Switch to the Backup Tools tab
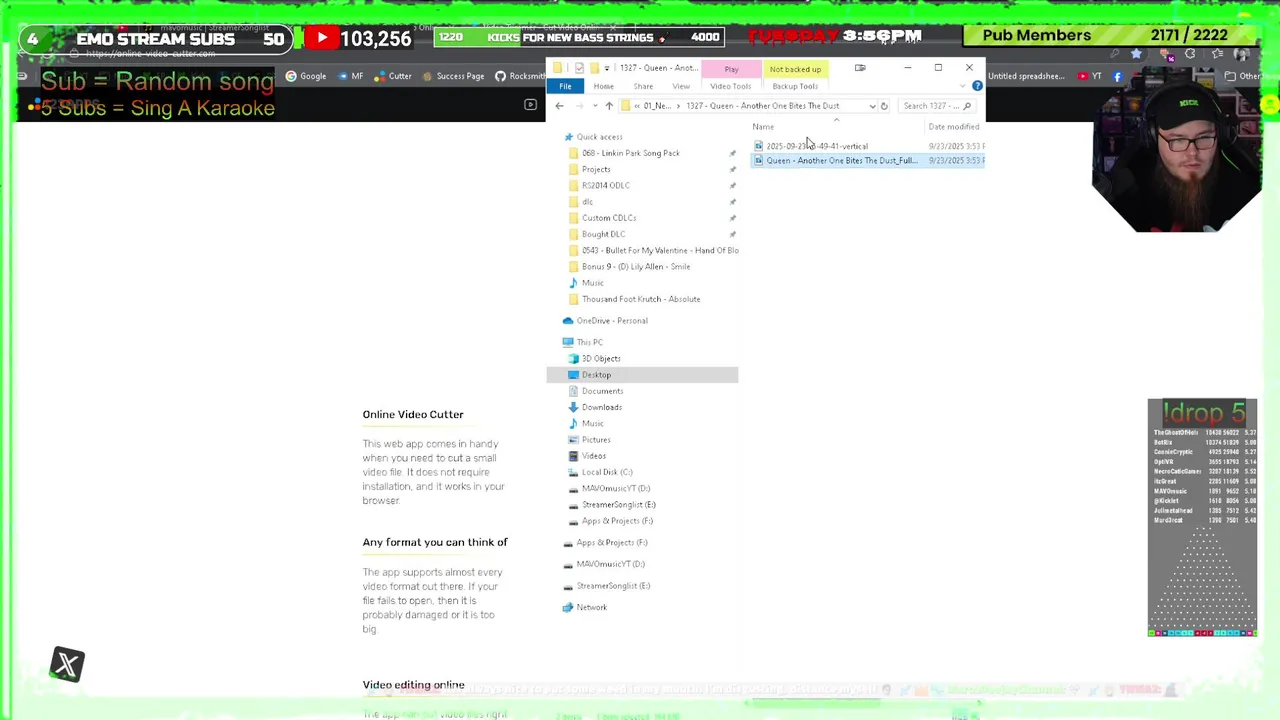This screenshot has width=1280, height=720. pos(795,86)
